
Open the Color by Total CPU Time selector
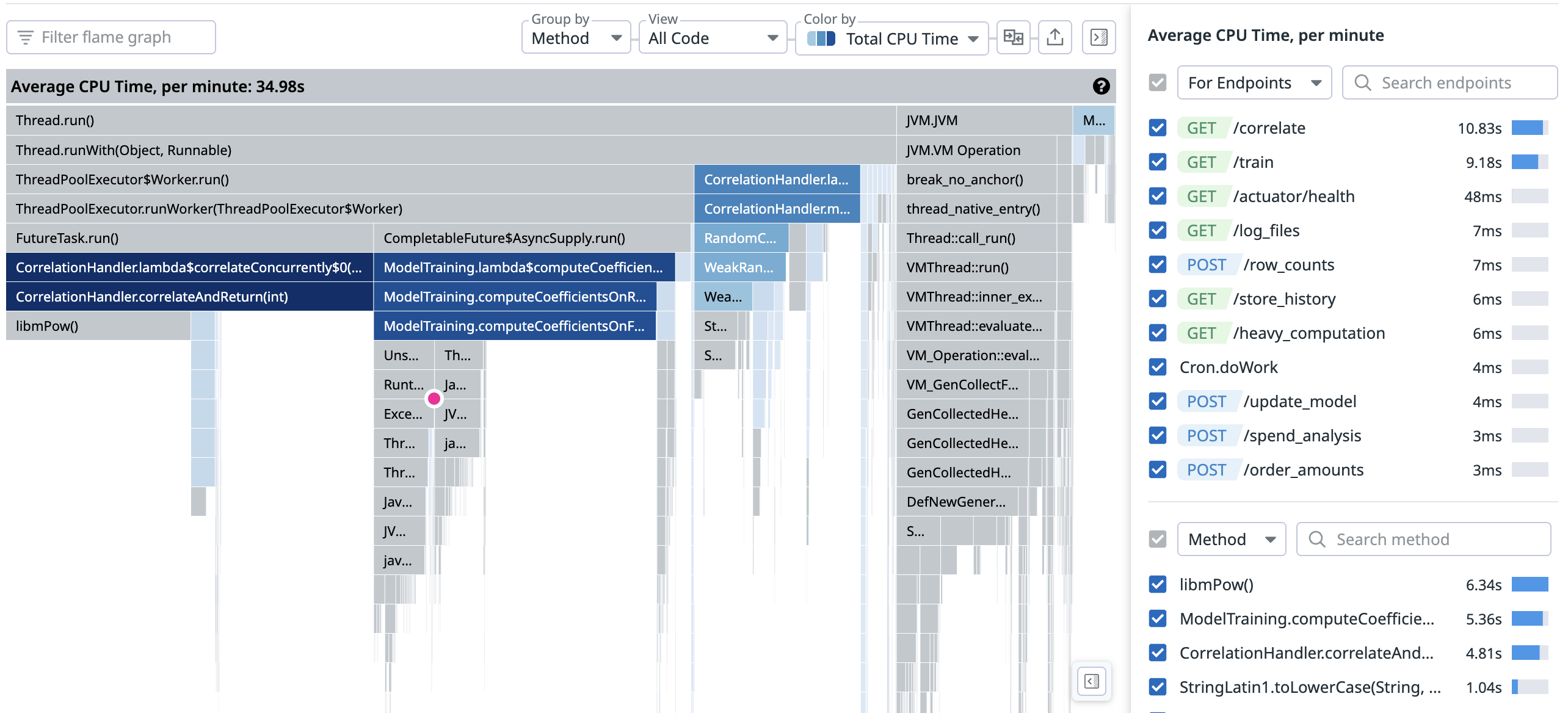[891, 38]
